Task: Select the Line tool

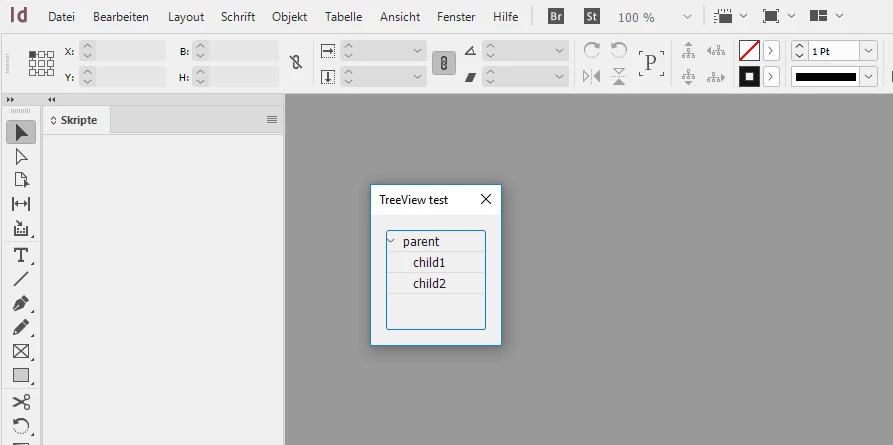Action: (x=21, y=279)
